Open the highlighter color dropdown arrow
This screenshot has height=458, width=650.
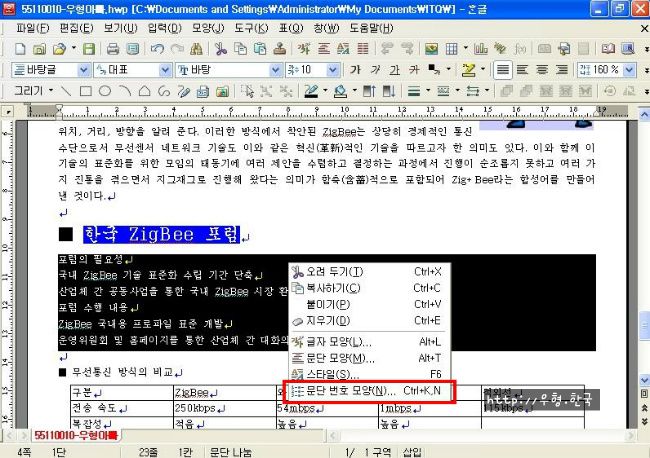pyautogui.click(x=483, y=69)
